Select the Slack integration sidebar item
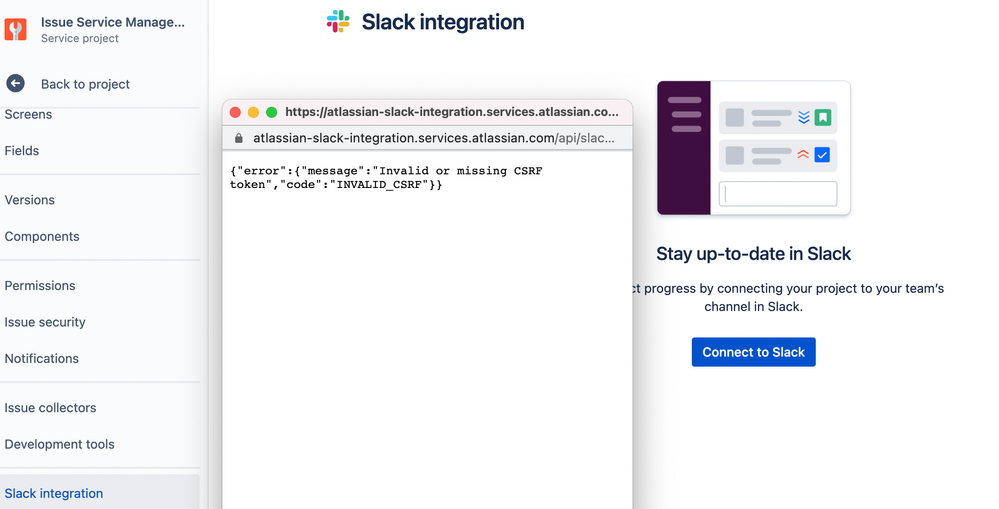999x509 pixels. click(x=99, y=493)
